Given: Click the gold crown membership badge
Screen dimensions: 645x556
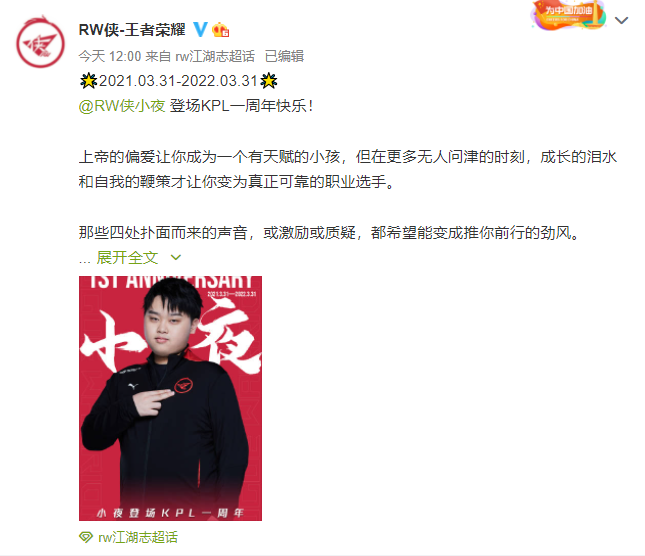Looking at the screenshot, I should (x=220, y=30).
